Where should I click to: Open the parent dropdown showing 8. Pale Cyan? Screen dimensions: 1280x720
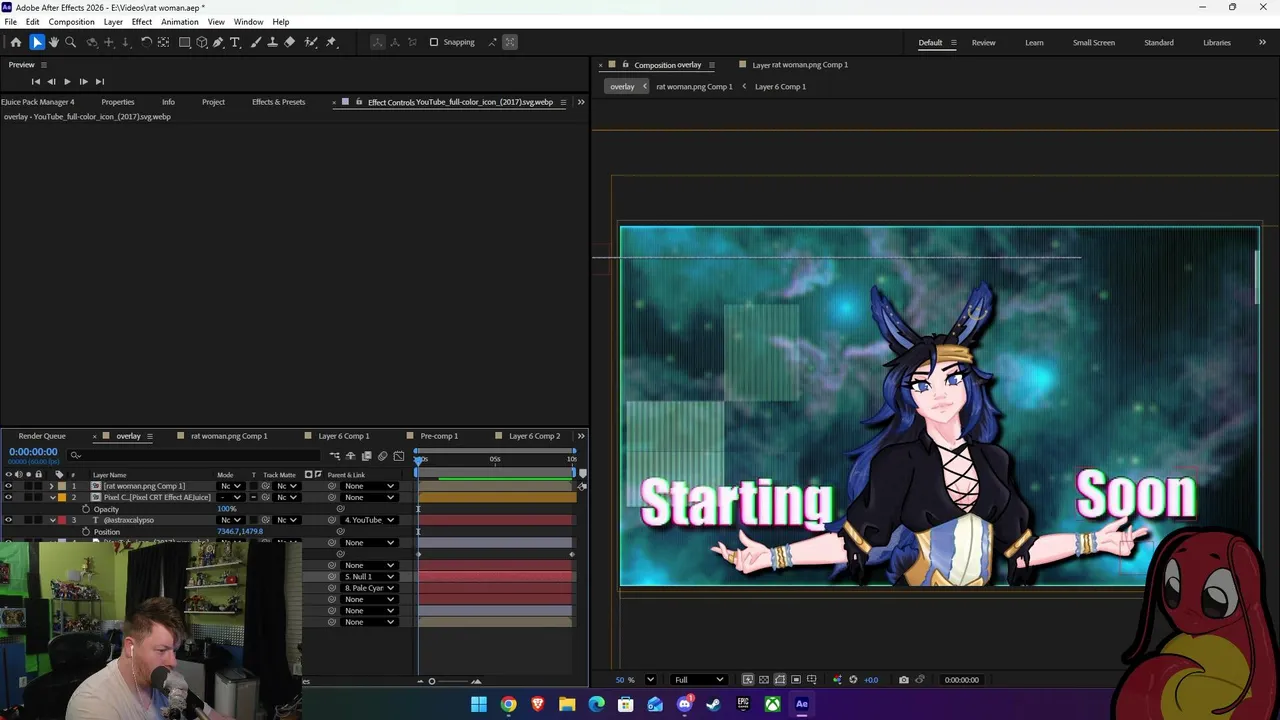369,588
